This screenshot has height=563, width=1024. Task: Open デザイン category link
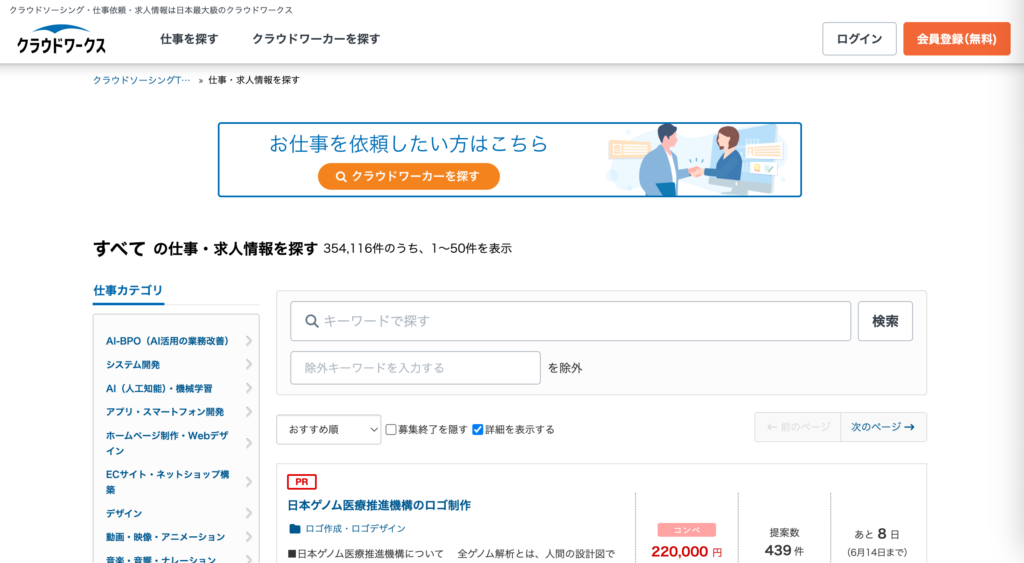point(124,513)
